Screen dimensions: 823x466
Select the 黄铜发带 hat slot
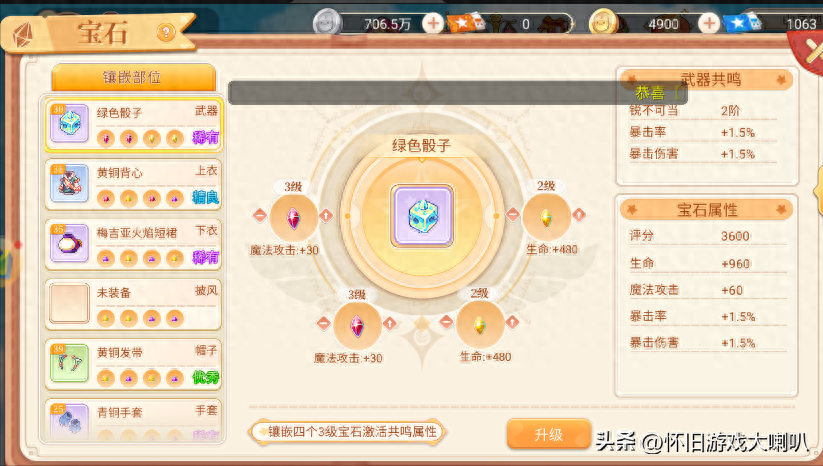coord(133,364)
